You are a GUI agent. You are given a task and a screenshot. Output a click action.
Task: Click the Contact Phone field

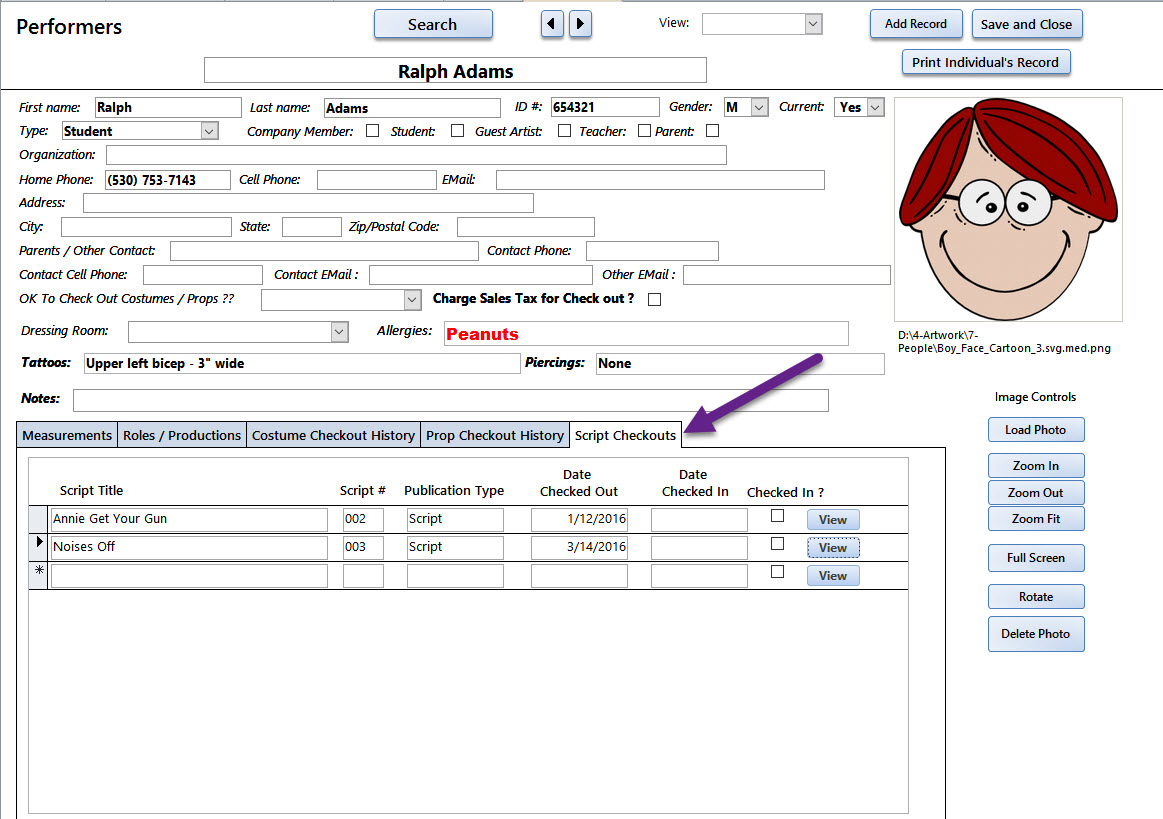(652, 251)
